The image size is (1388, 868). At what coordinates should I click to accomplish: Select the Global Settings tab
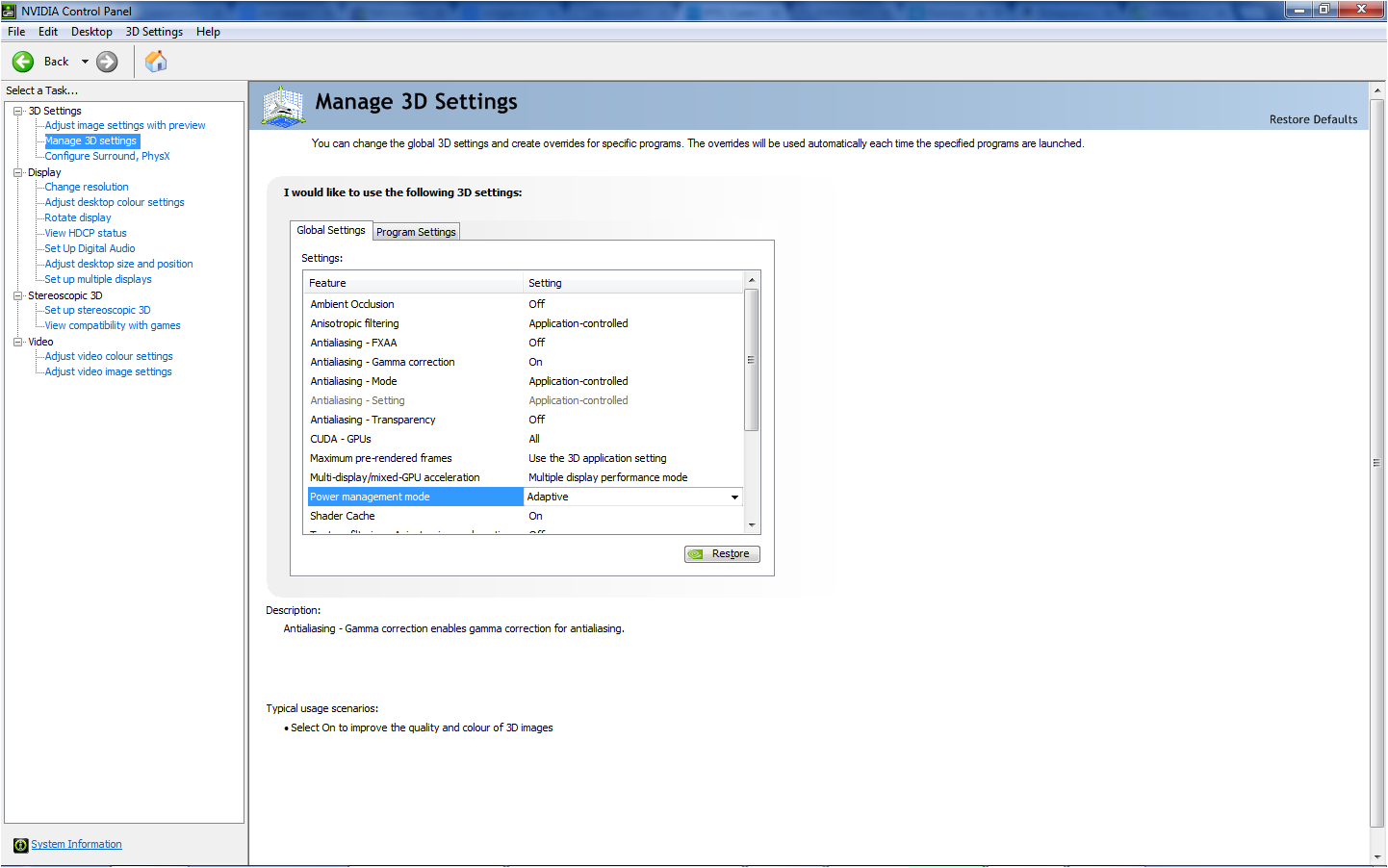coord(331,230)
